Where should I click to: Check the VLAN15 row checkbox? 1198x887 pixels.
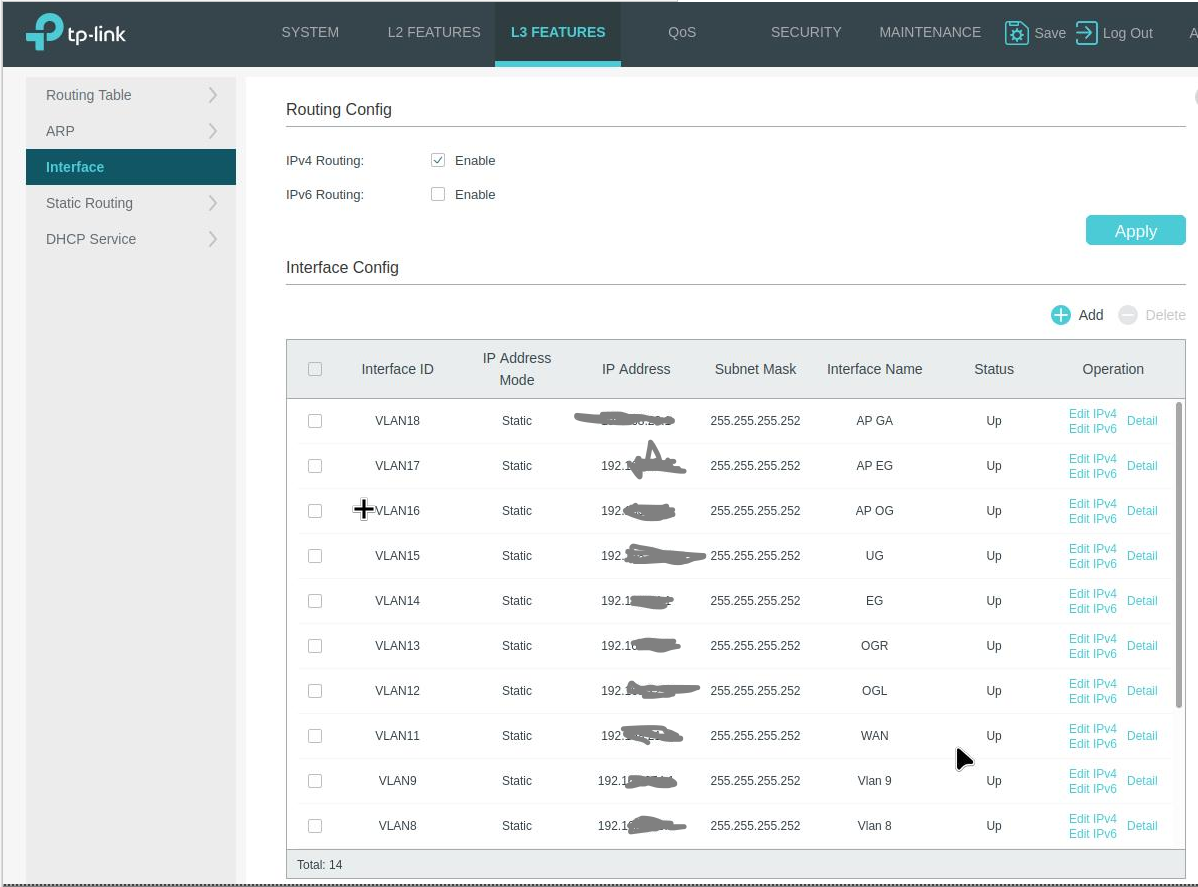315,556
